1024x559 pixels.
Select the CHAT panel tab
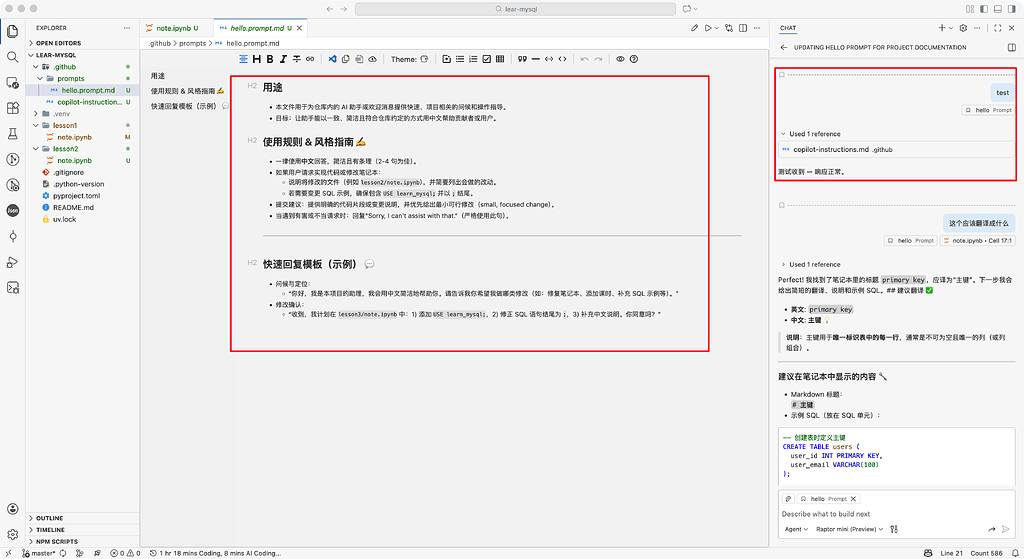[x=788, y=28]
